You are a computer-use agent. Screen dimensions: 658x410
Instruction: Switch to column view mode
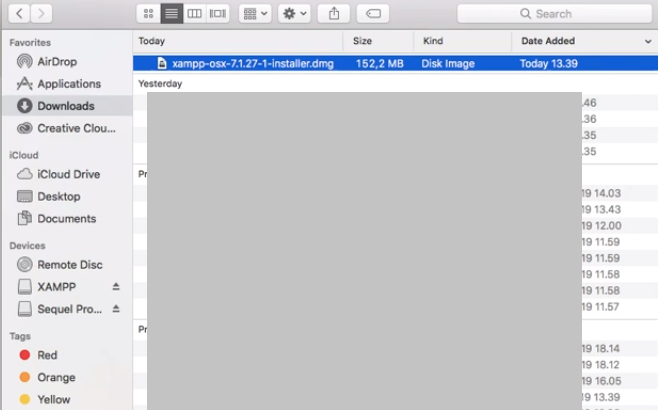pos(195,14)
